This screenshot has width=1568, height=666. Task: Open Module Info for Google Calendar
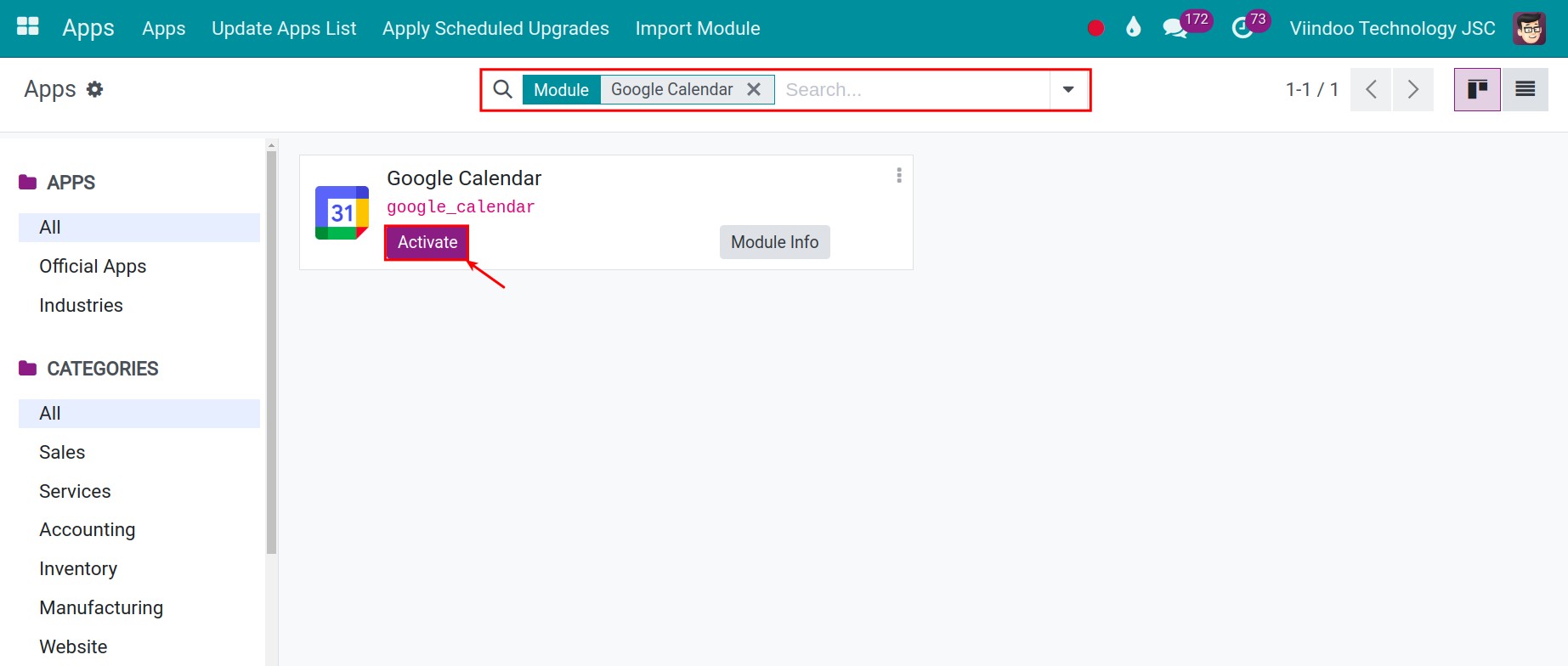pyautogui.click(x=775, y=242)
